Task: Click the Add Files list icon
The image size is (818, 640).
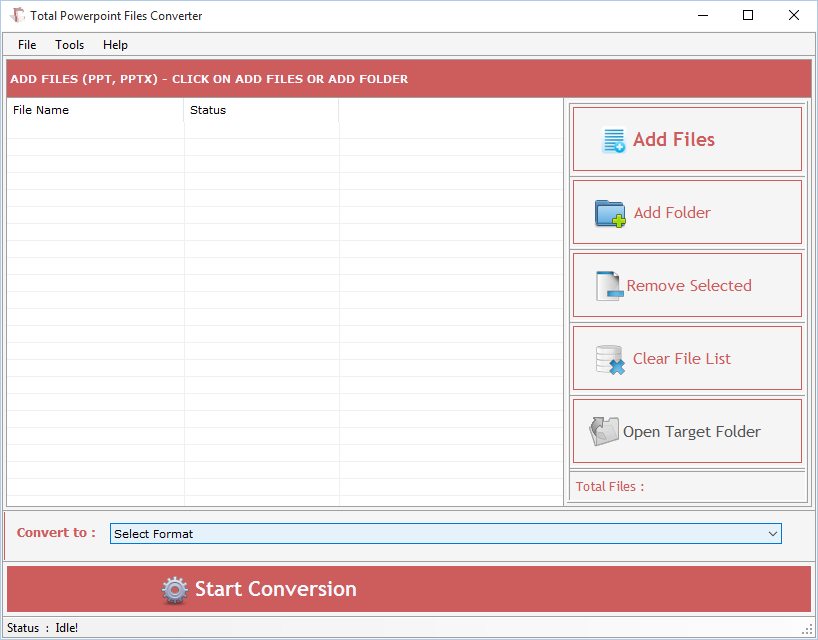Action: coord(614,140)
